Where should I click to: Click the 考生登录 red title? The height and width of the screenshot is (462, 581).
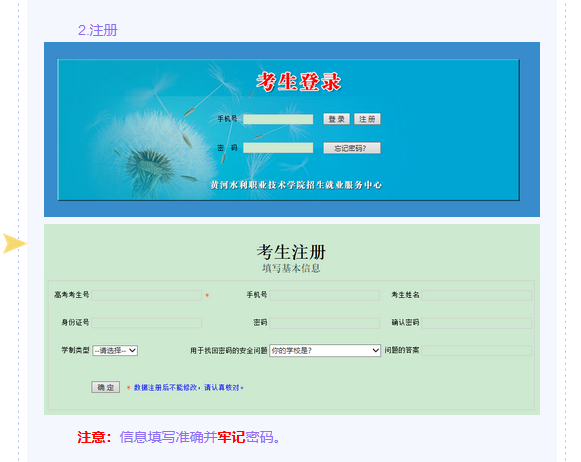point(299,82)
